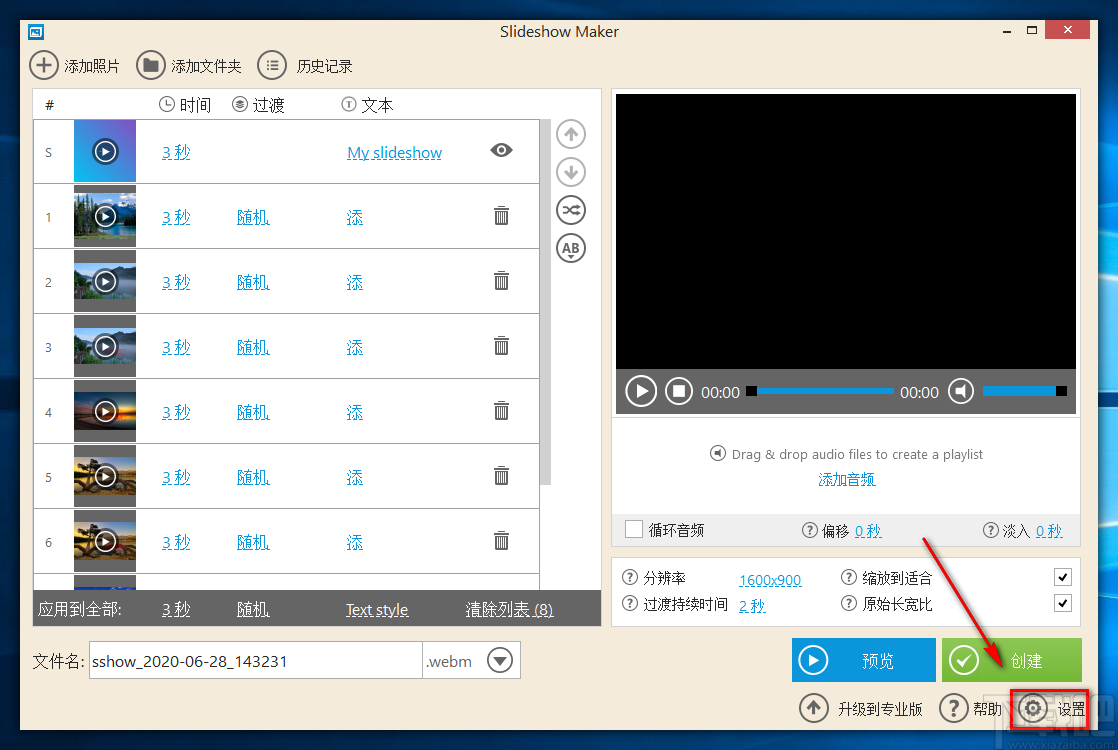Open Text style for all slides
Viewport: 1118px width, 750px height.
(x=377, y=610)
